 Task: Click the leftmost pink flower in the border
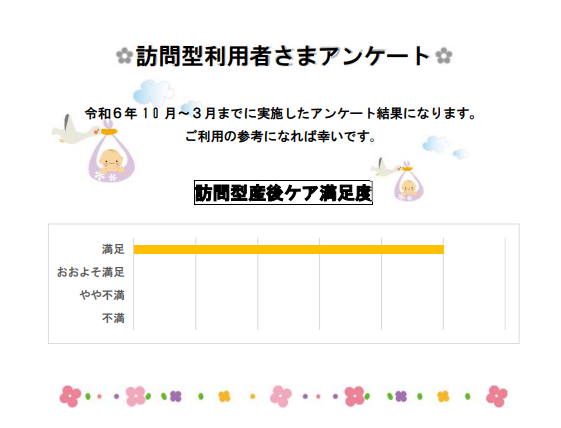[70, 396]
